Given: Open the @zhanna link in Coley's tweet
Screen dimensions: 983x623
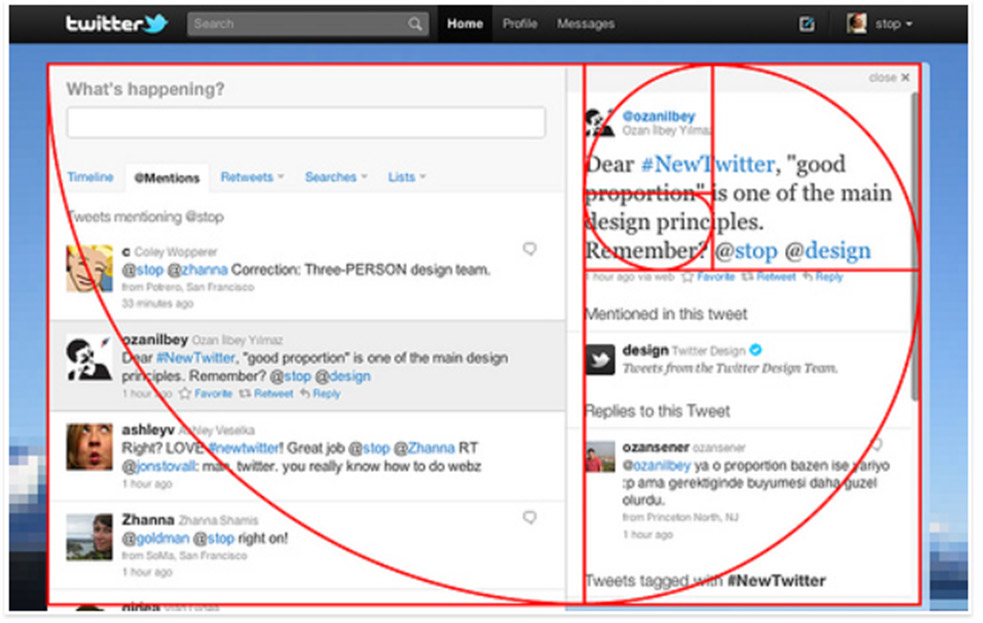Looking at the screenshot, I should (x=197, y=270).
